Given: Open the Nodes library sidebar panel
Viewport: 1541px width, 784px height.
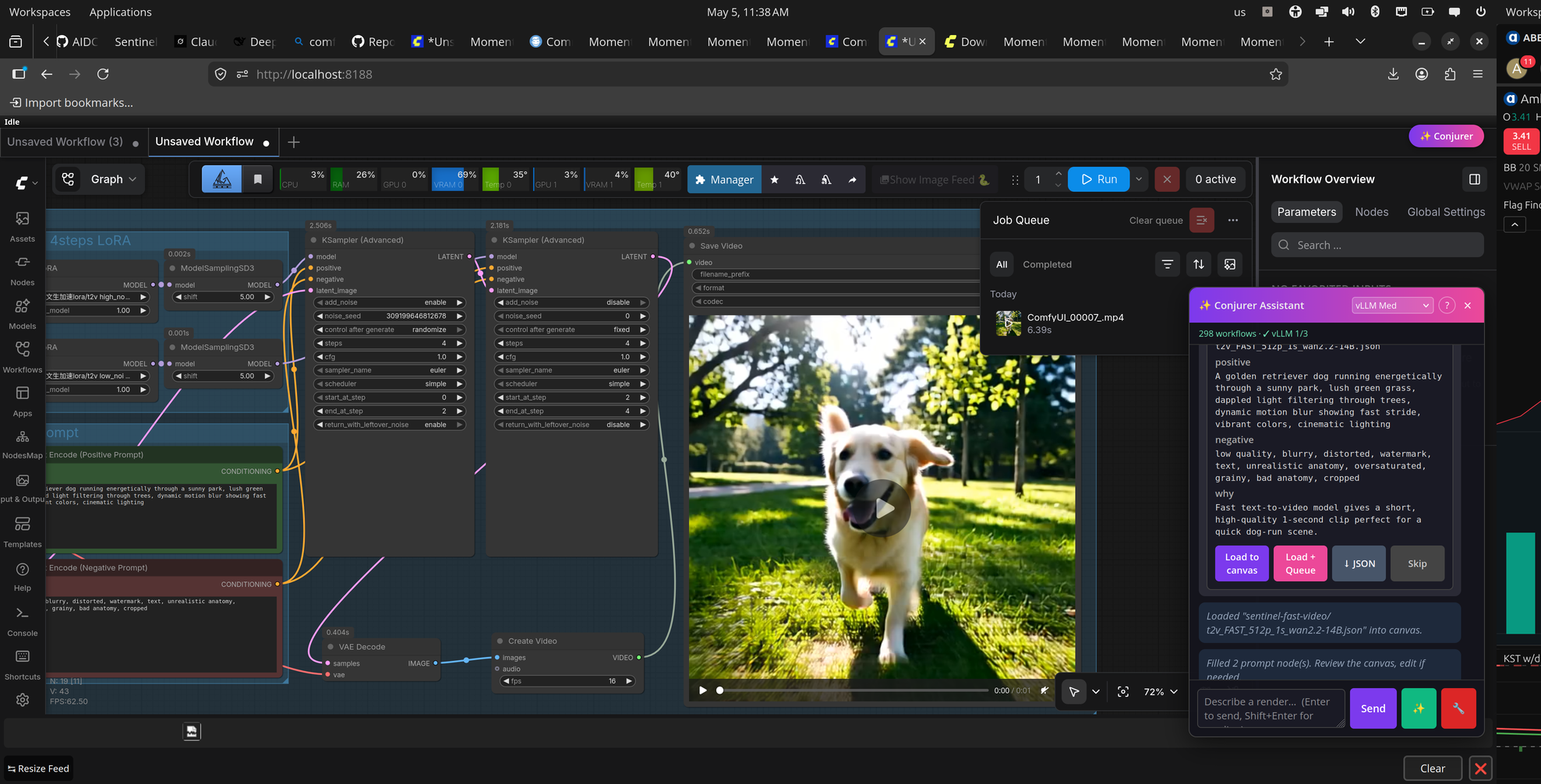Looking at the screenshot, I should pyautogui.click(x=23, y=270).
